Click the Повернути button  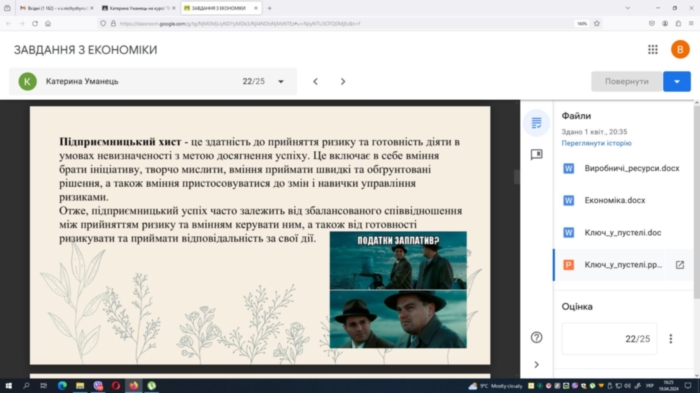coord(626,81)
